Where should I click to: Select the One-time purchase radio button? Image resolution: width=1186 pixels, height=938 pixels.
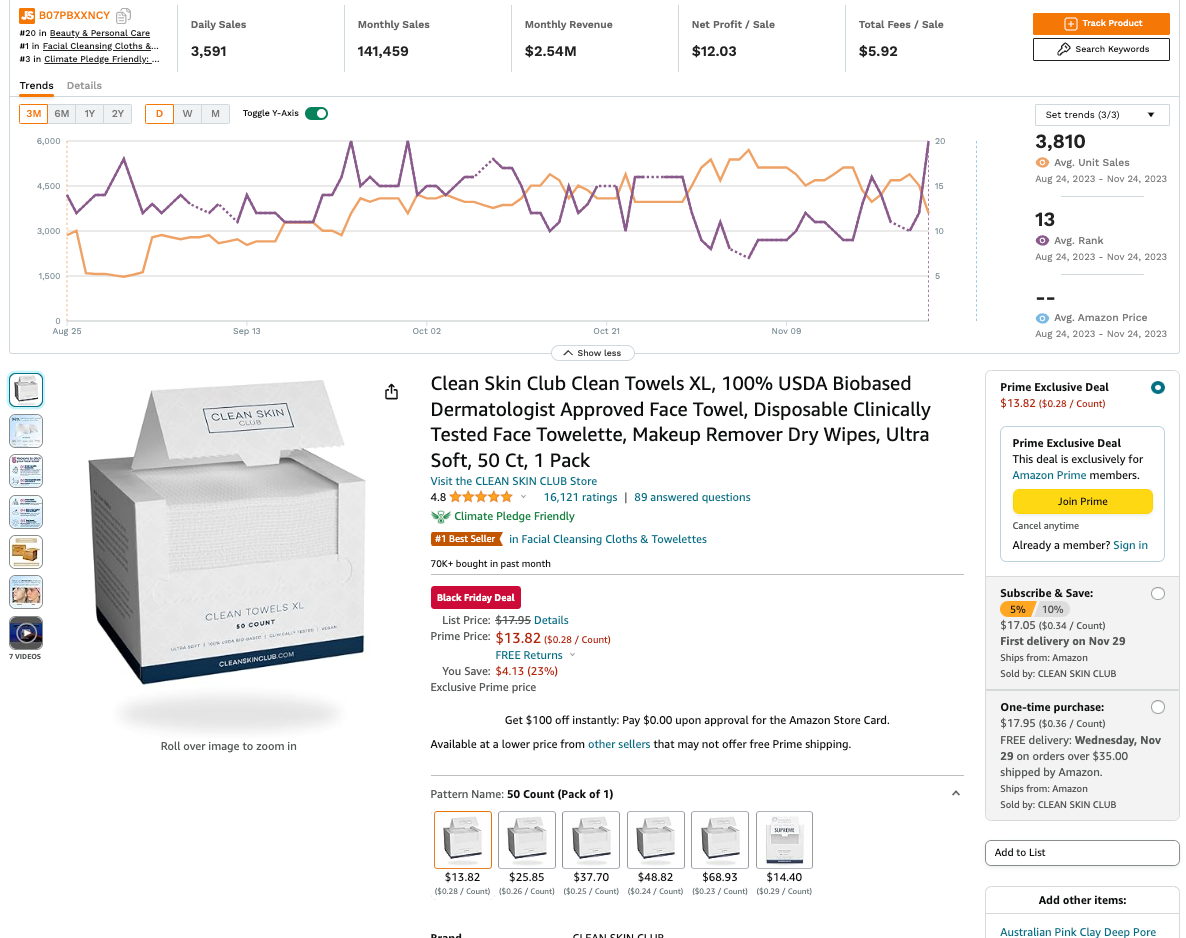tap(1157, 707)
